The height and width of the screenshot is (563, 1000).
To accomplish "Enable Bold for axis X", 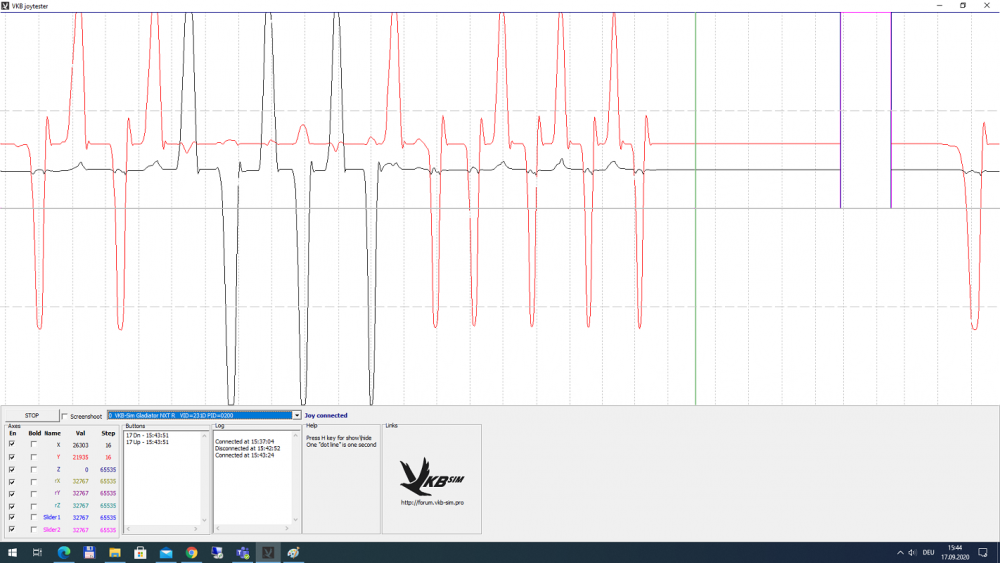I will click(34, 444).
